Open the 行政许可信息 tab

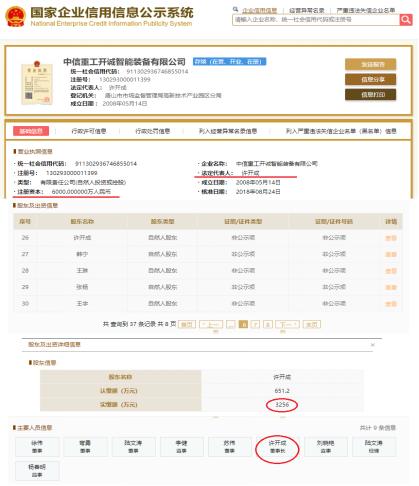(x=89, y=131)
